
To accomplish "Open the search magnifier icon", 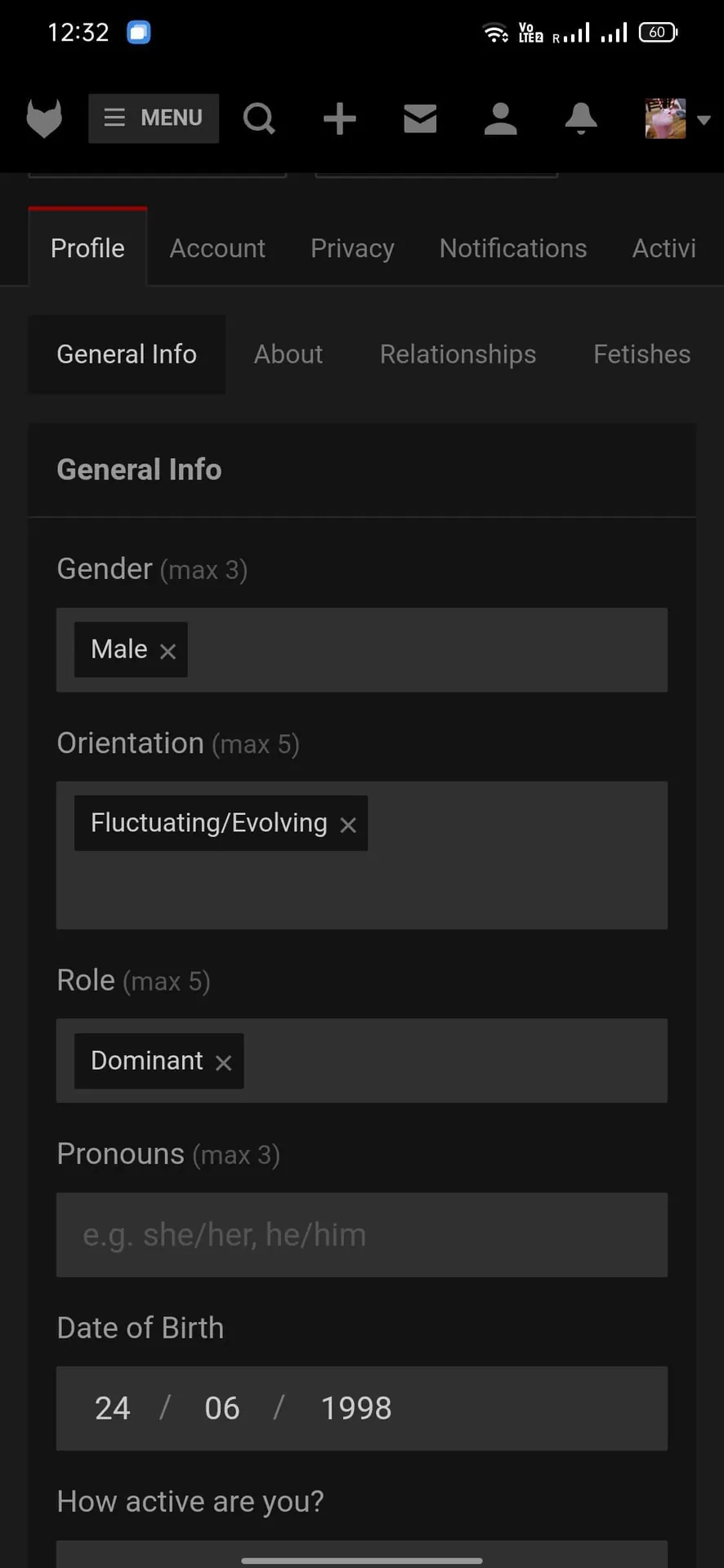I will (x=259, y=119).
